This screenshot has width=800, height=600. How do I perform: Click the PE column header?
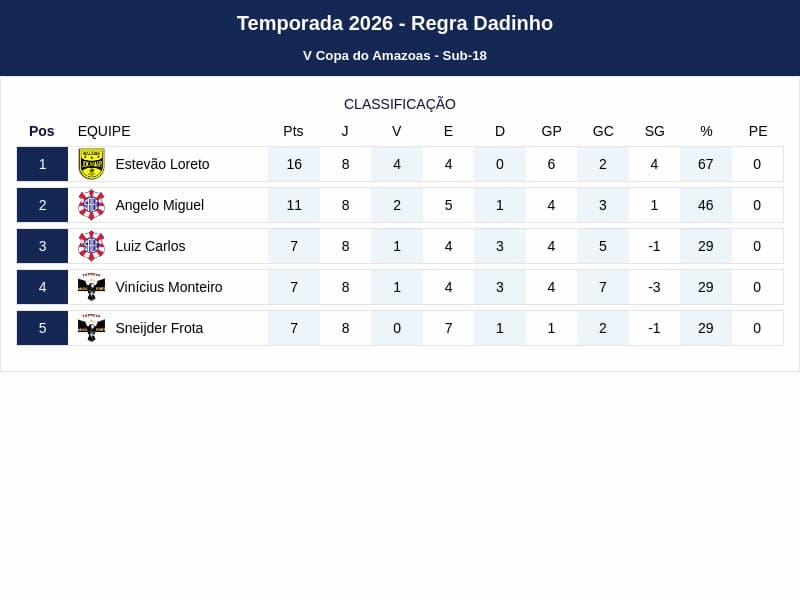[x=758, y=131]
